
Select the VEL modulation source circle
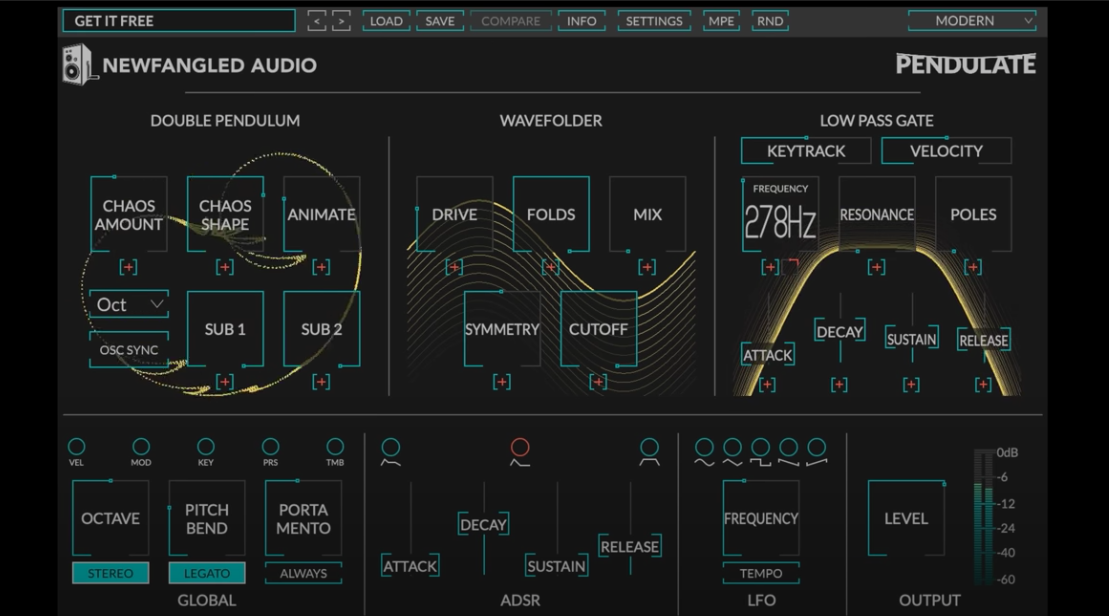click(76, 446)
